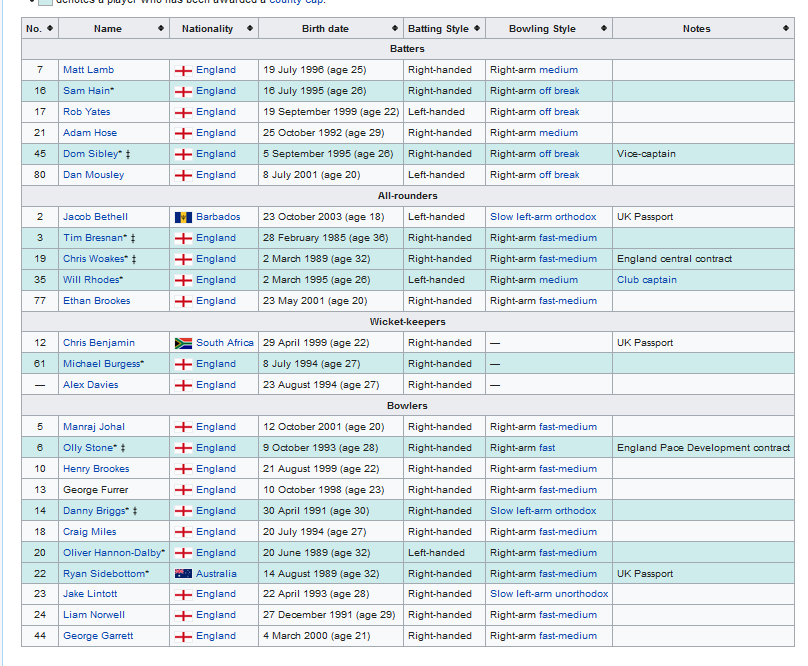The height and width of the screenshot is (666, 808).
Task: Click the England text link in Henry Brookes' row
Action: (216, 469)
